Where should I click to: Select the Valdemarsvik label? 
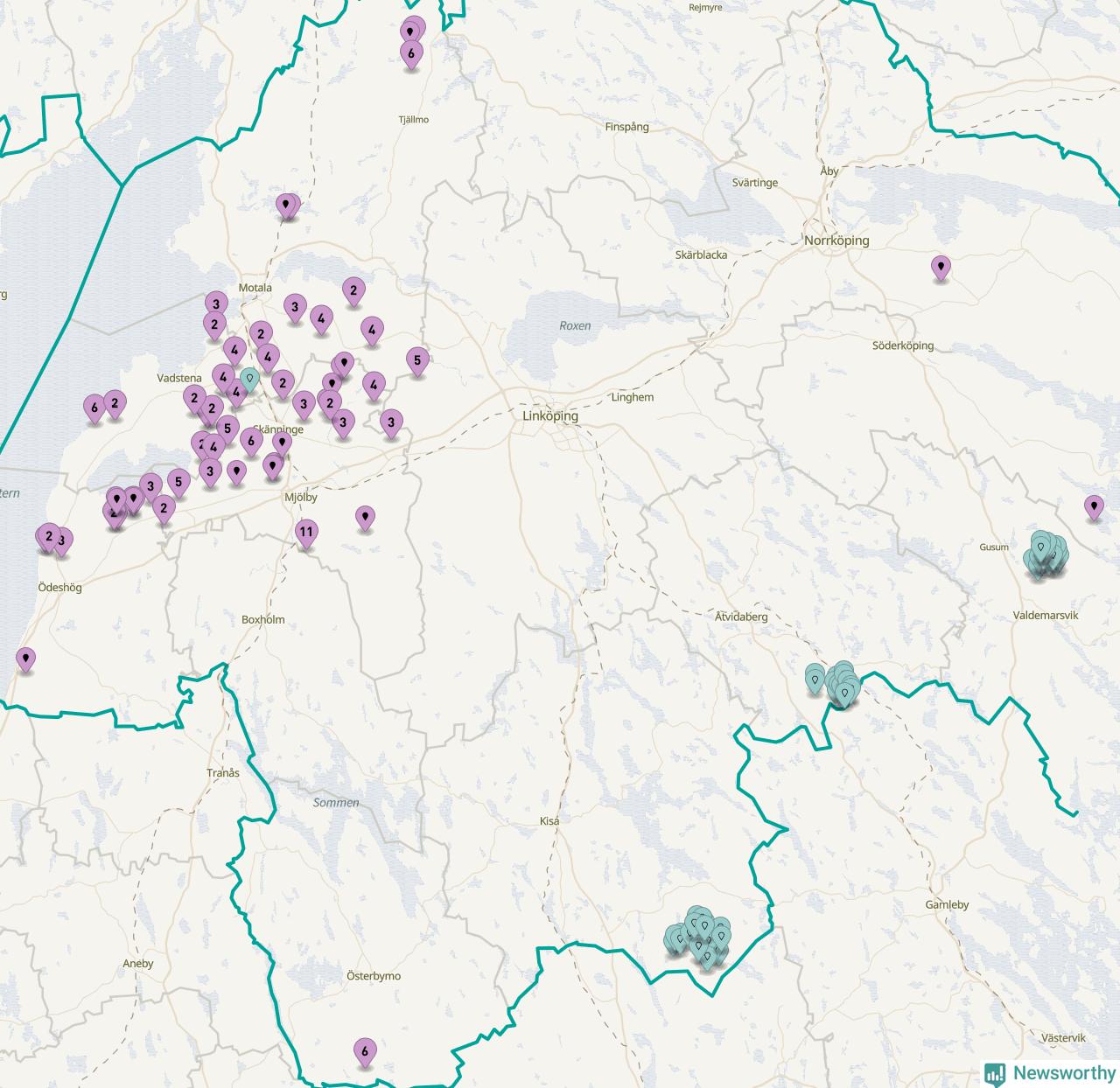pyautogui.click(x=1046, y=616)
